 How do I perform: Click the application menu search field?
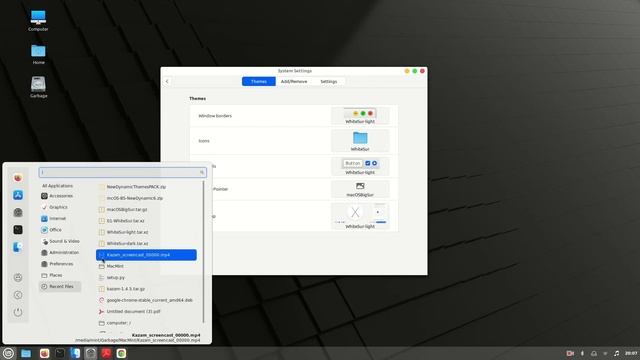(122, 173)
